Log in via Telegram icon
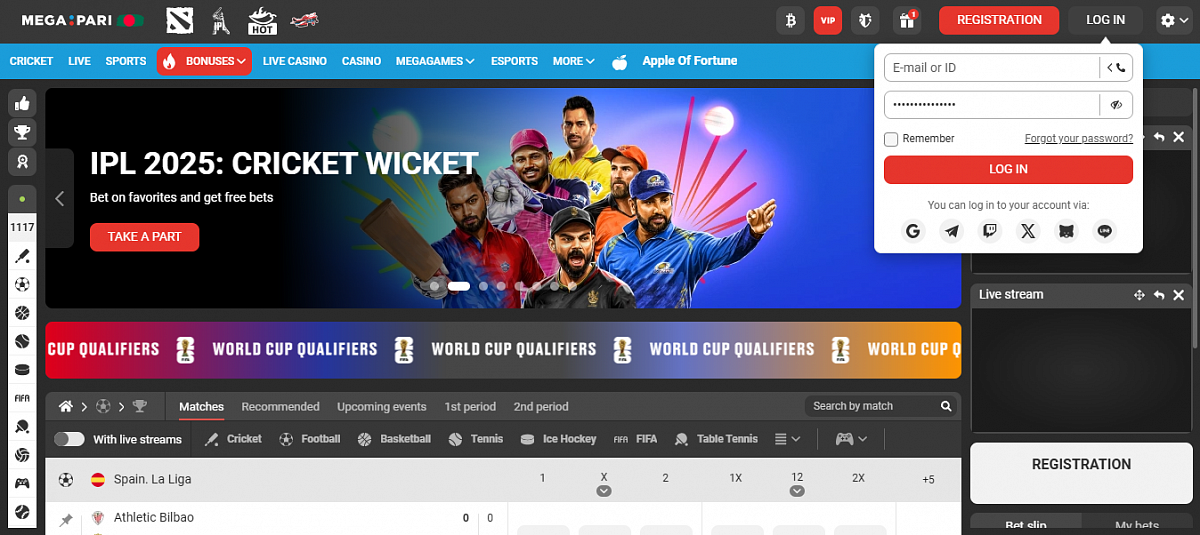 pos(951,231)
